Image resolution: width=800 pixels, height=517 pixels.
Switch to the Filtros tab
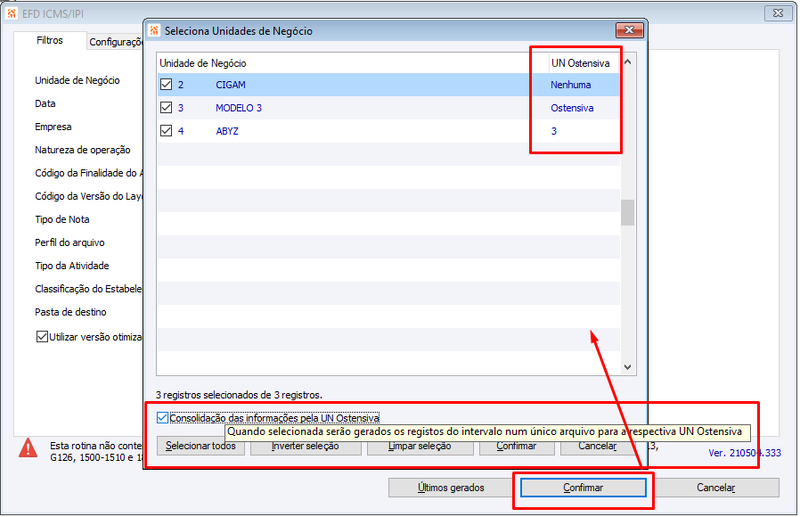(49, 40)
